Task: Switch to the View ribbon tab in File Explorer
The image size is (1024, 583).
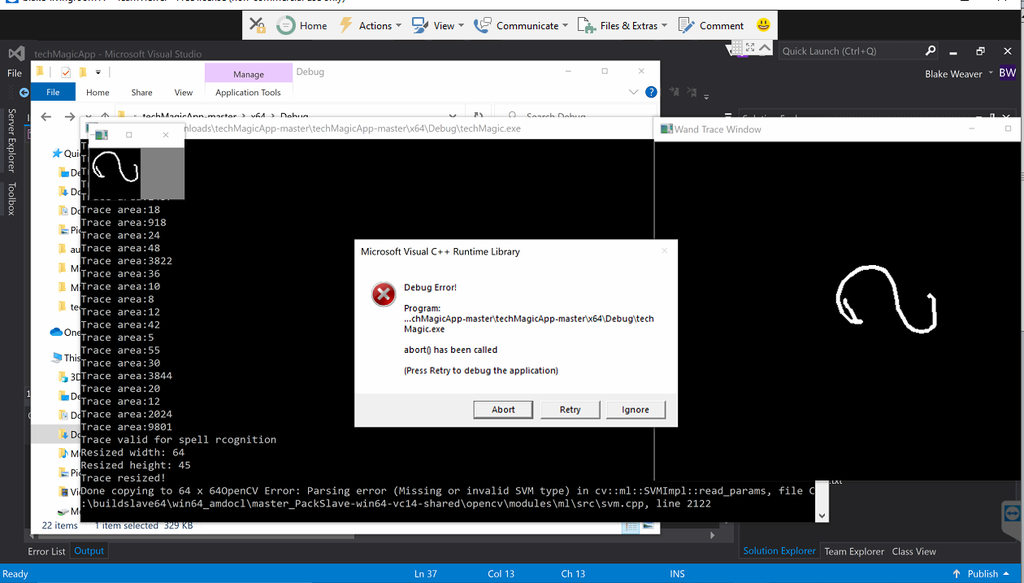Action: coord(184,92)
